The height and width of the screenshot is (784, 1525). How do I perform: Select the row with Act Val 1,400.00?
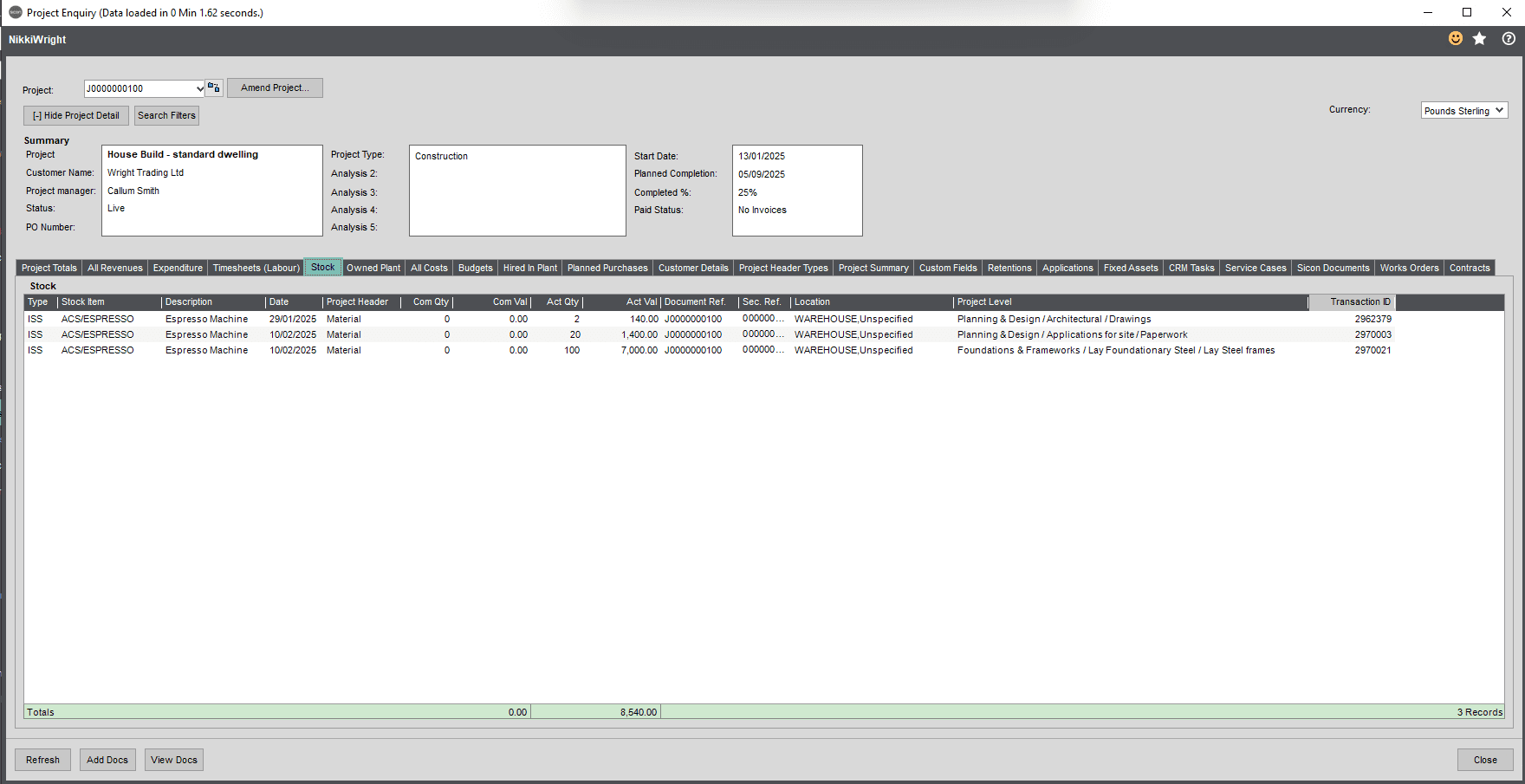click(763, 334)
